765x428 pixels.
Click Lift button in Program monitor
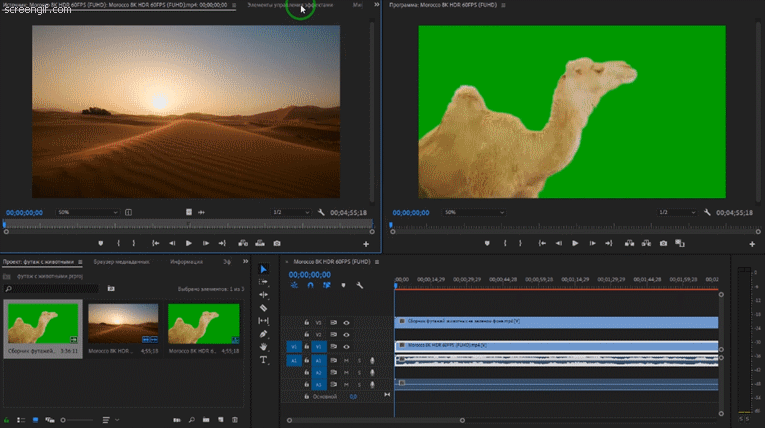(x=629, y=243)
